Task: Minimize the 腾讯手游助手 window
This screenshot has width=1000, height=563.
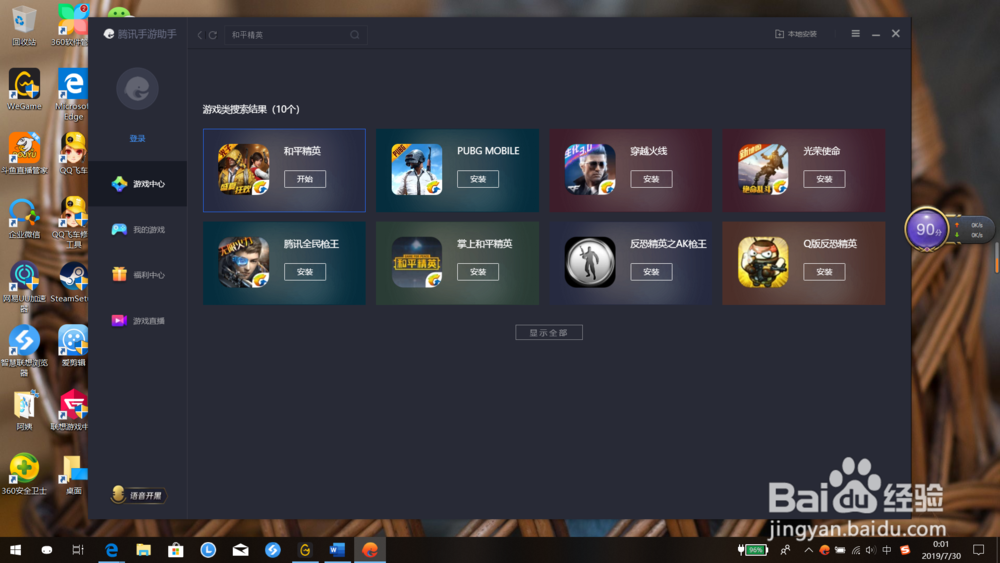Action: click(876, 34)
